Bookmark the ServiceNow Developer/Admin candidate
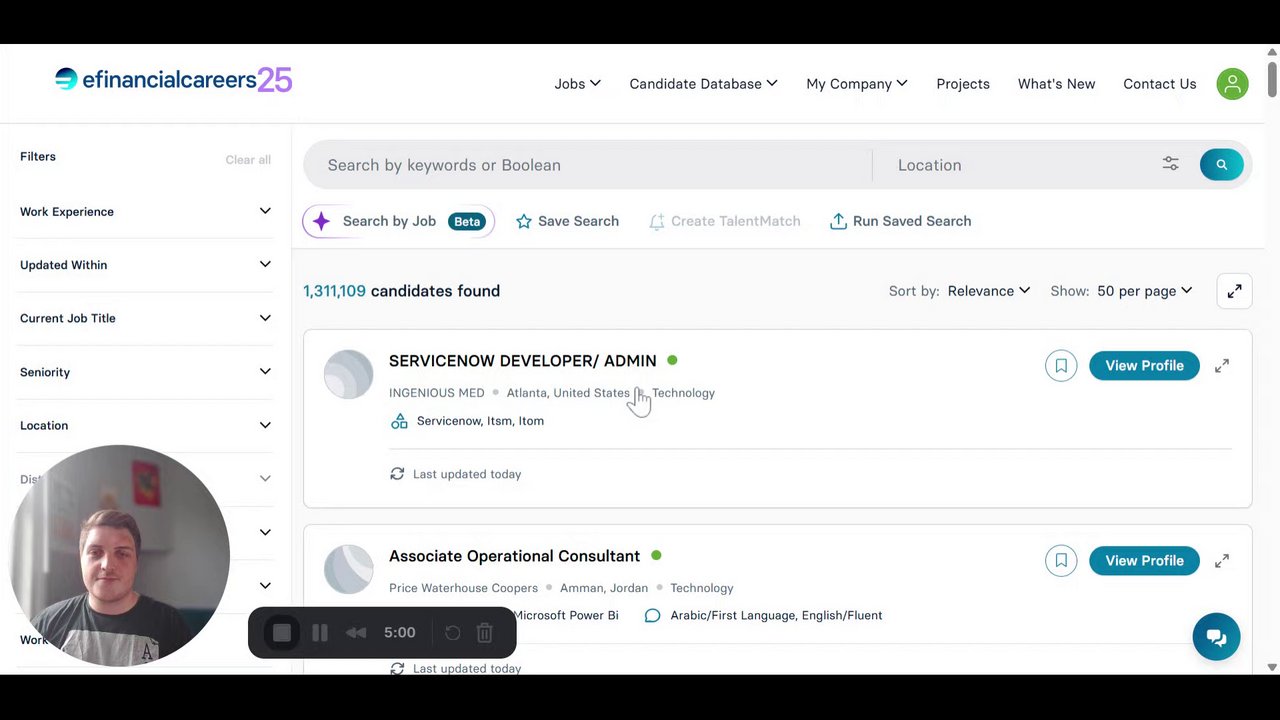 pyautogui.click(x=1061, y=366)
